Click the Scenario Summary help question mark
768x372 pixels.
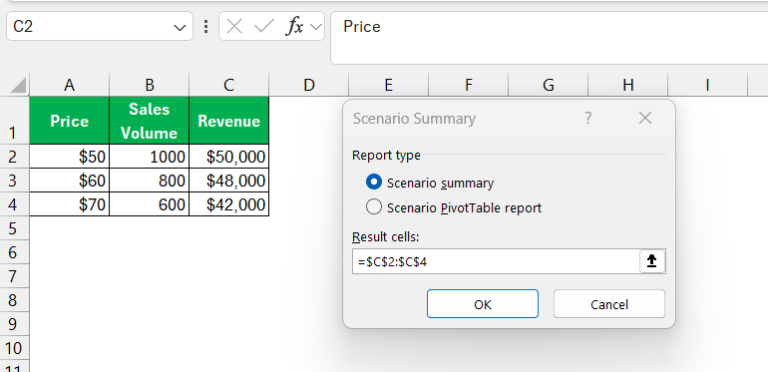click(x=588, y=118)
